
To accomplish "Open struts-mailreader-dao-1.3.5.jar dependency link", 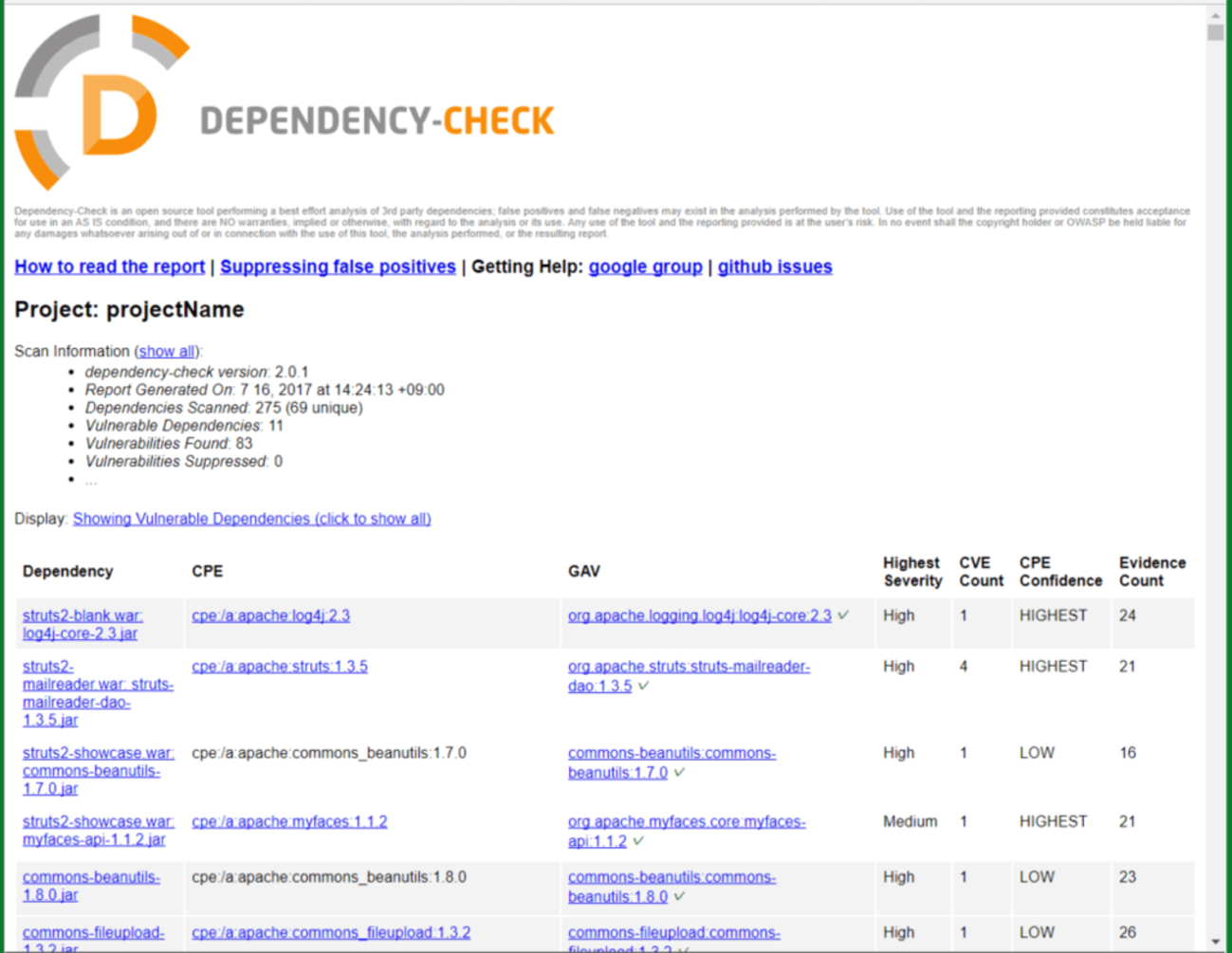I will pos(98,693).
